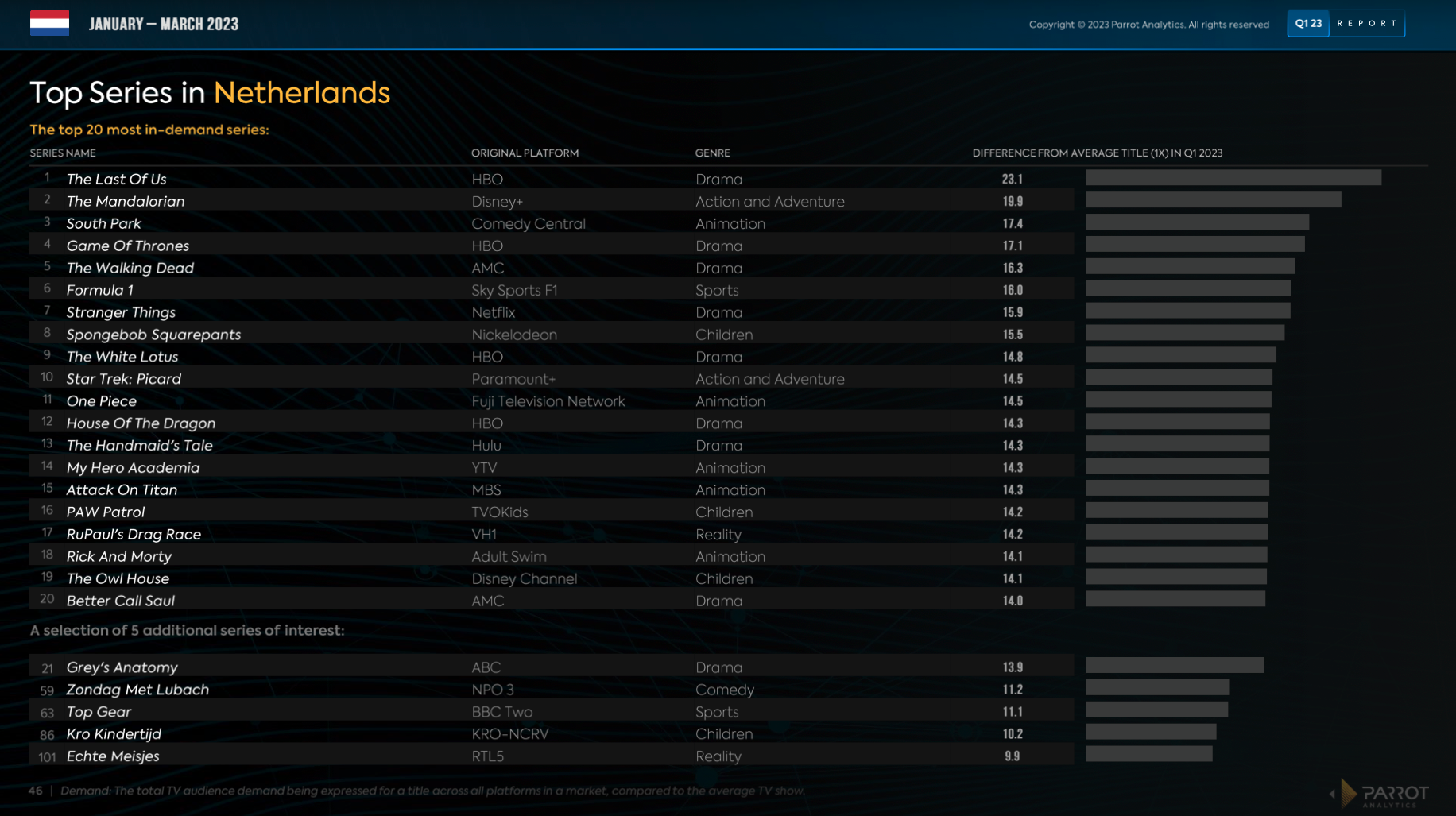Click The Mandalorian series name

125,202
